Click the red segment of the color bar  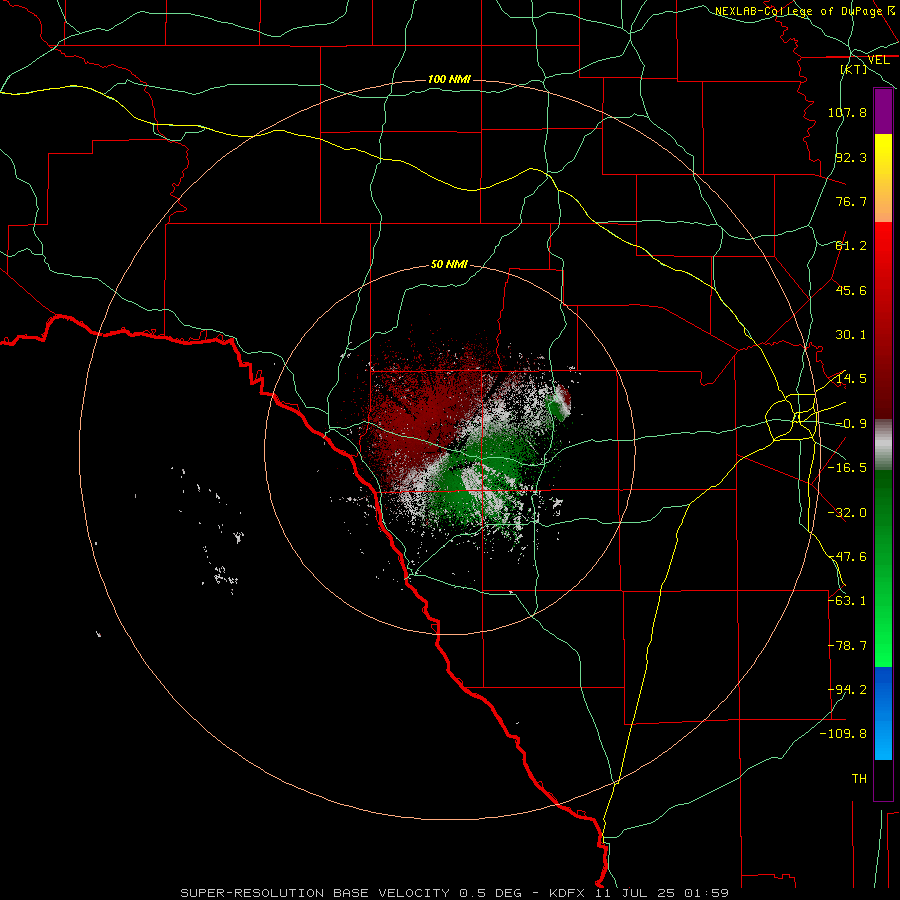883,320
